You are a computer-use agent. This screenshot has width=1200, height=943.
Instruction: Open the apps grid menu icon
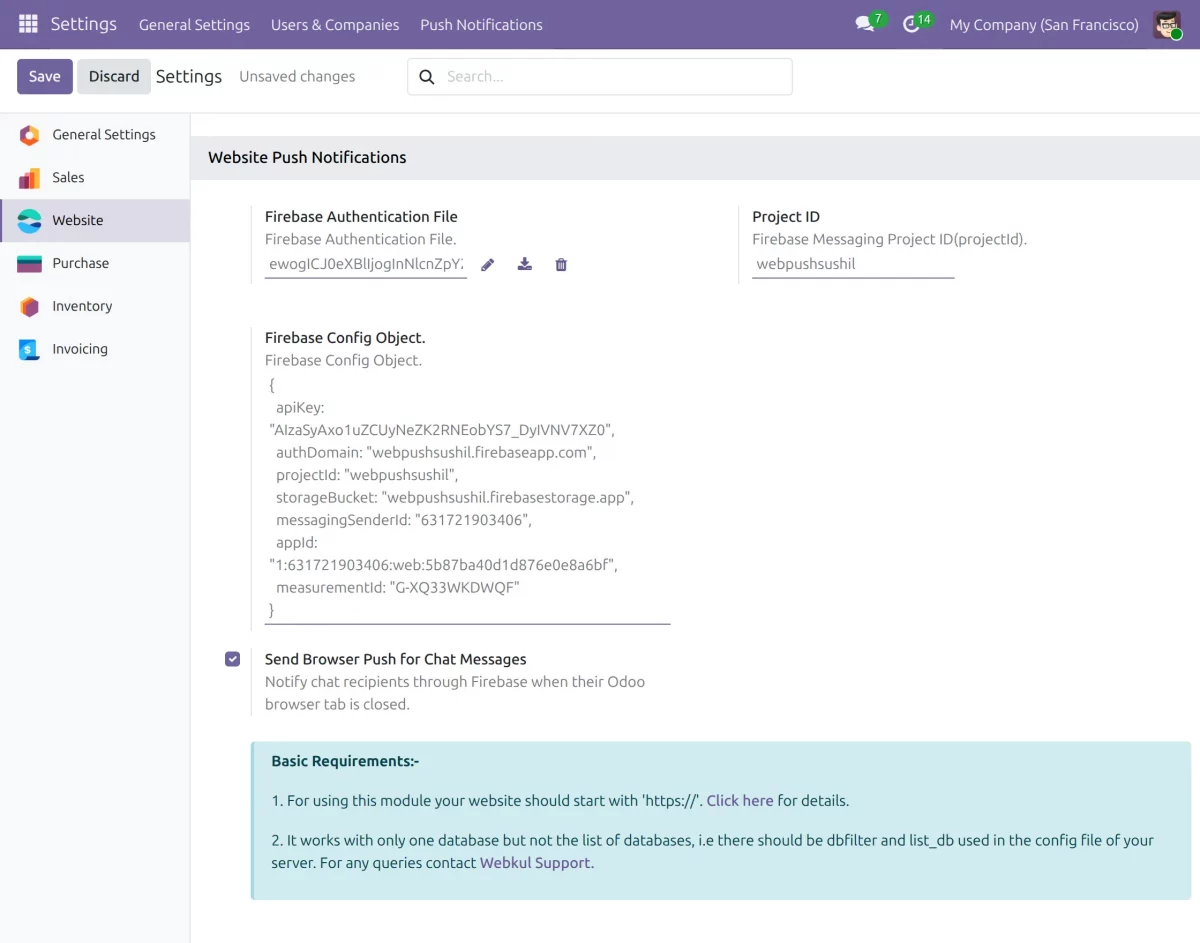(x=28, y=24)
